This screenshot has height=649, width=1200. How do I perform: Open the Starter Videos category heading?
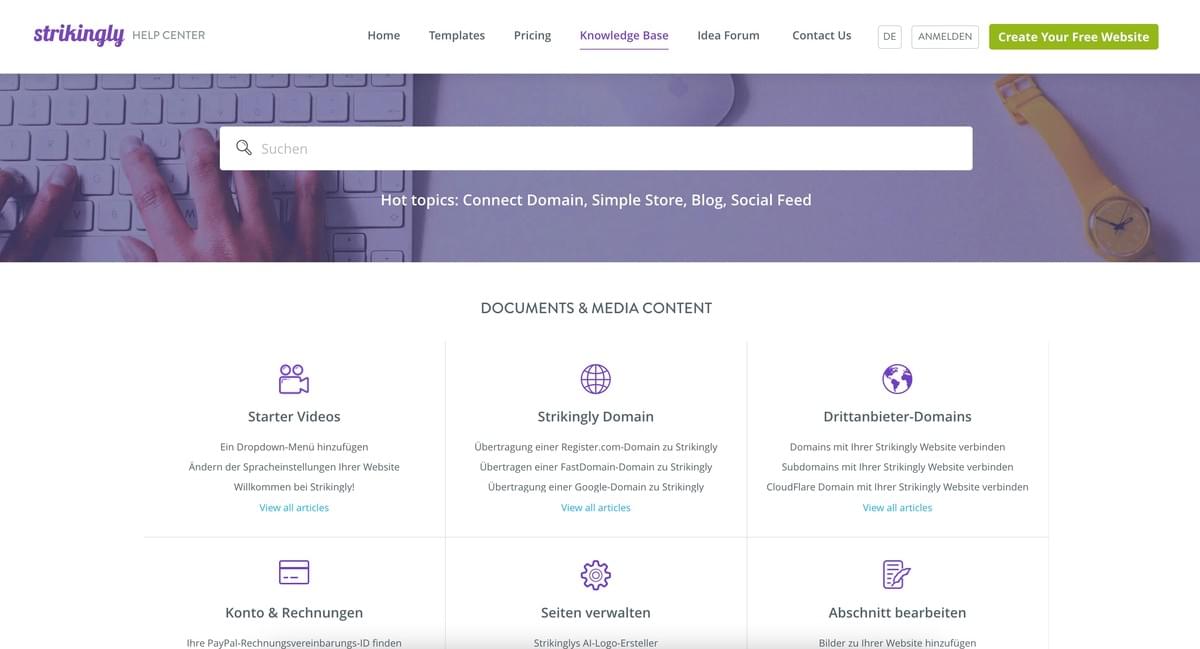tap(294, 416)
